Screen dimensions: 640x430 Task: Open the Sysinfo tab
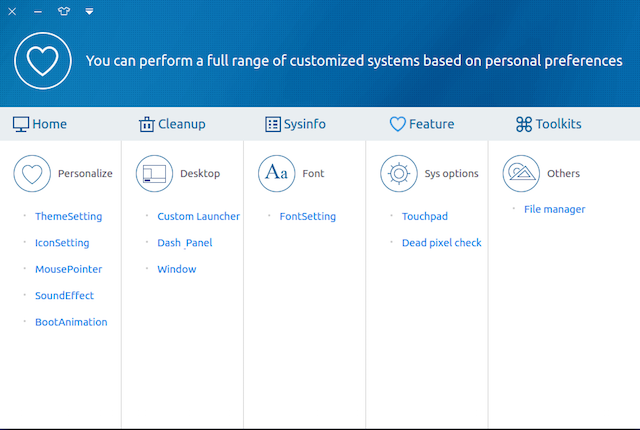pyautogui.click(x=295, y=124)
